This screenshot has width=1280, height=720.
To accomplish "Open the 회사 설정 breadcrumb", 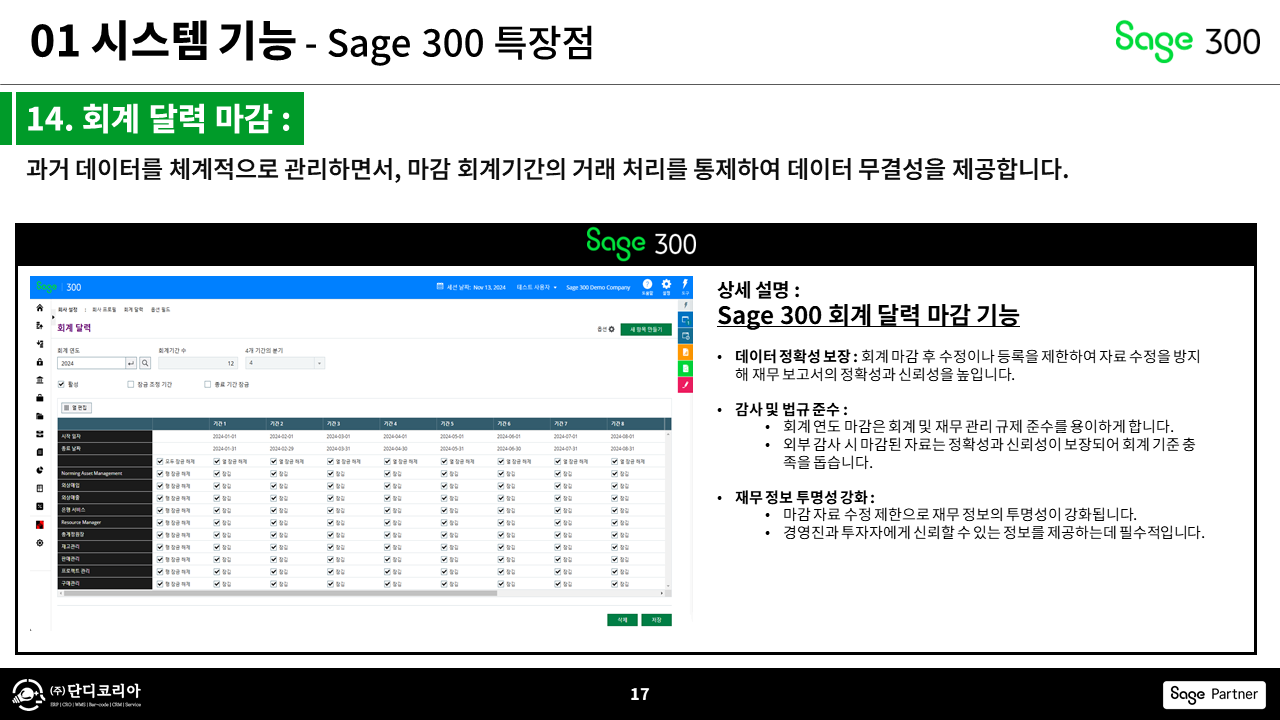I will coord(67,310).
